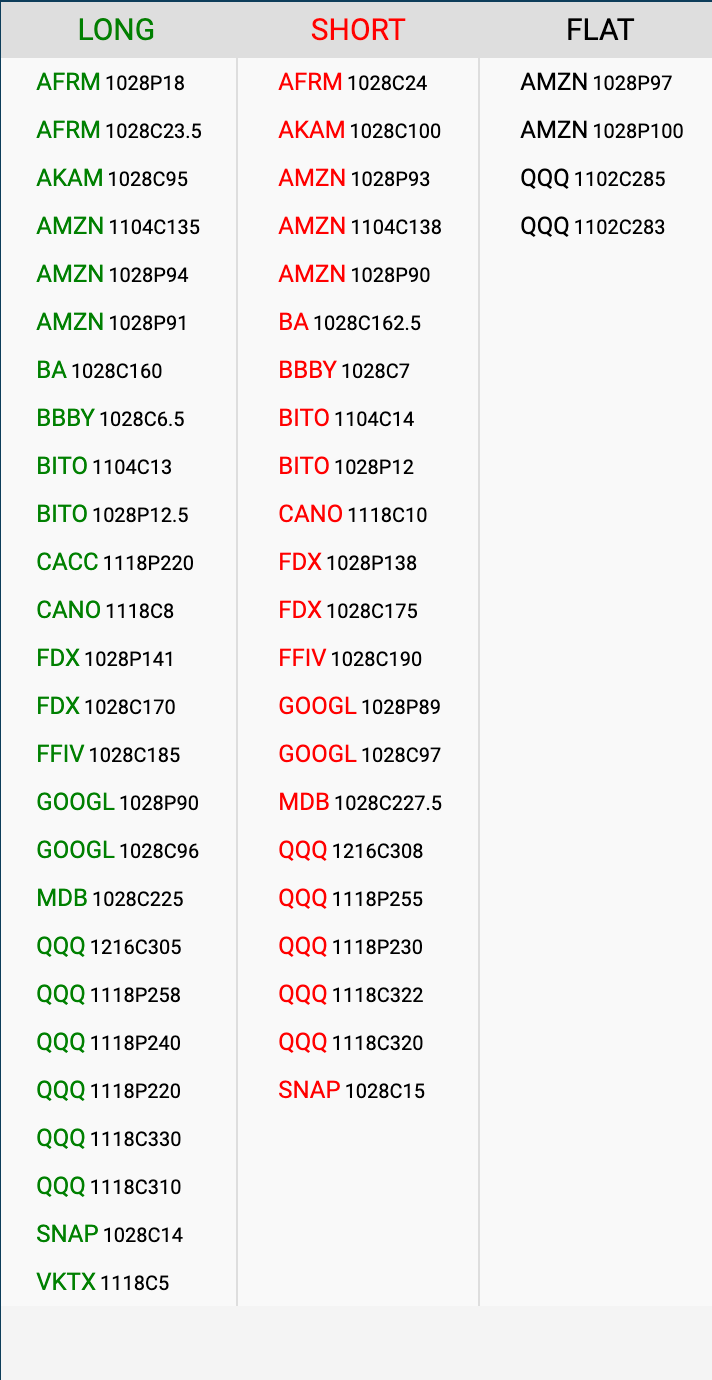Open long QQQ 1216C305 contract
This screenshot has height=1380, width=712.
(109, 947)
